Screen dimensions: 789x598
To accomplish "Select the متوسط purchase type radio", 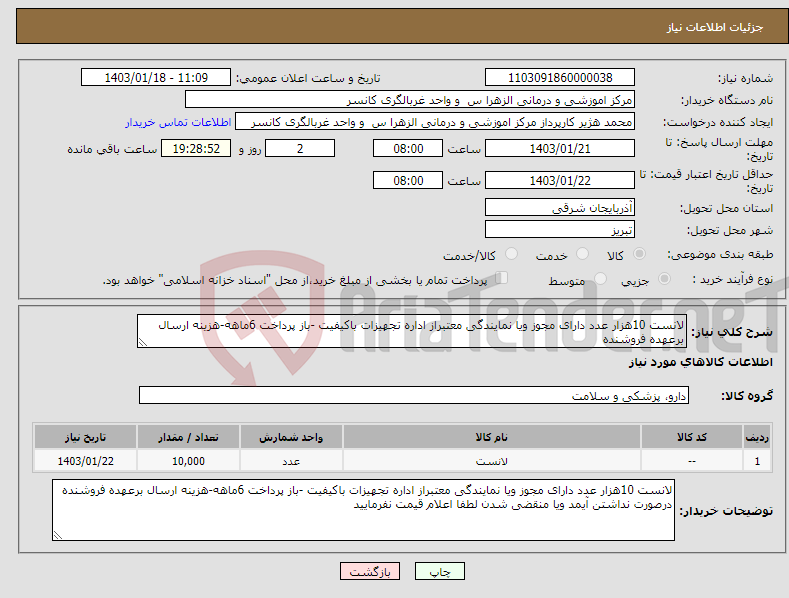I will [600, 279].
